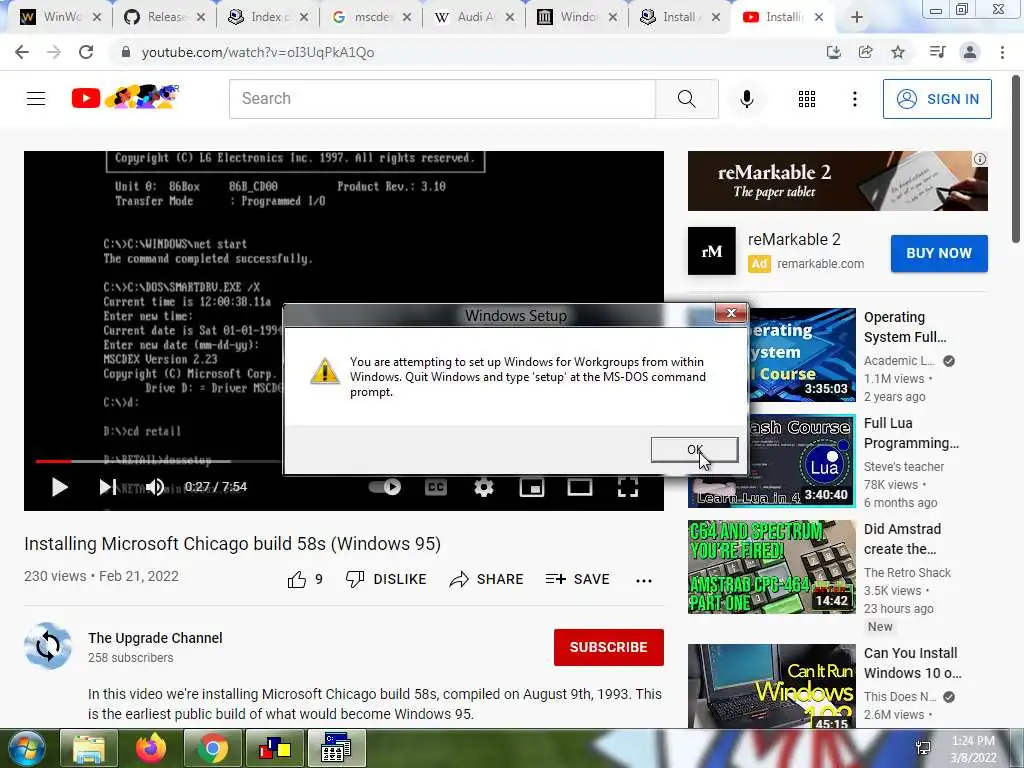Mute the video volume

(x=155, y=487)
